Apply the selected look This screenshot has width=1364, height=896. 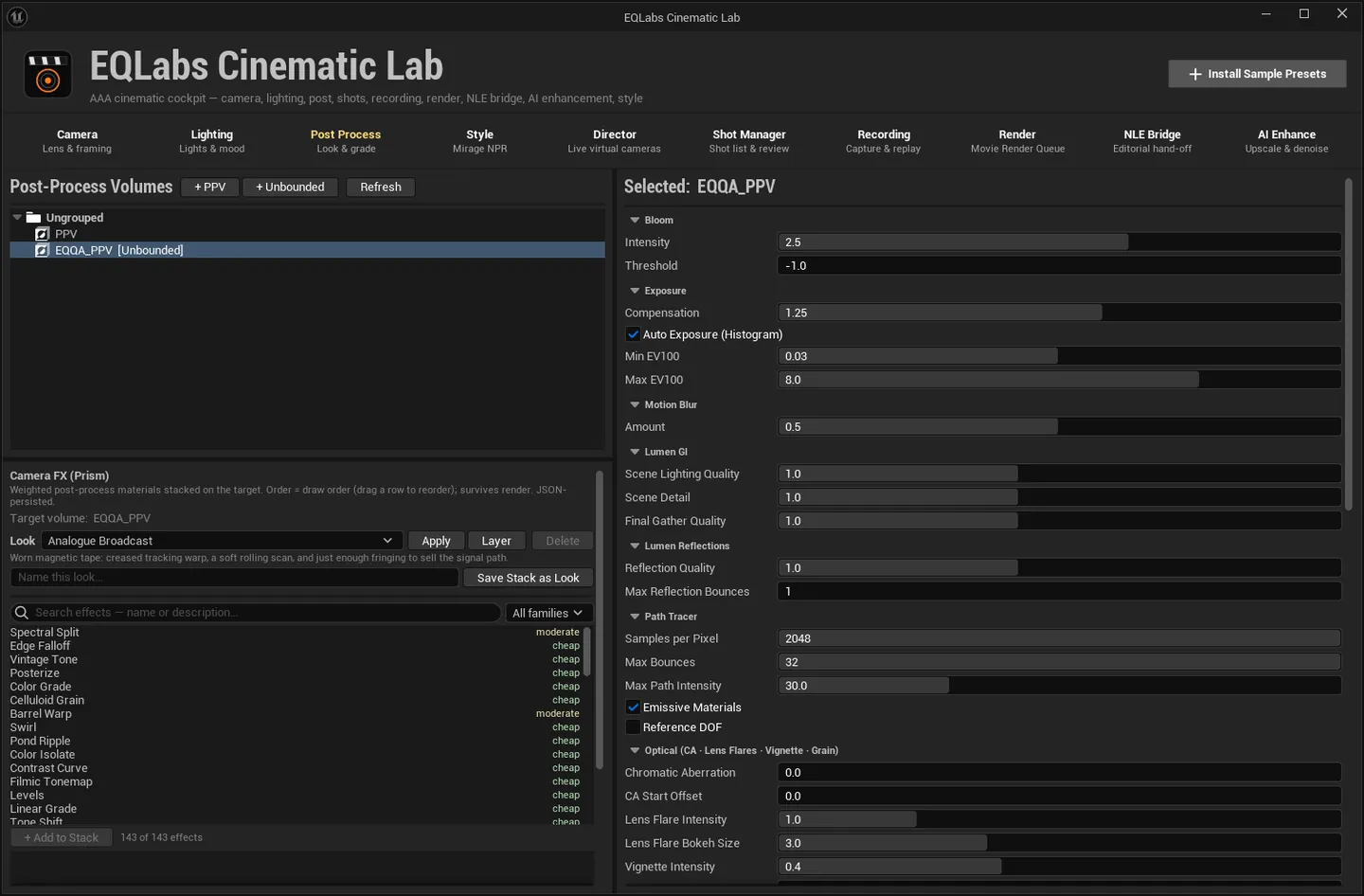[x=436, y=541]
